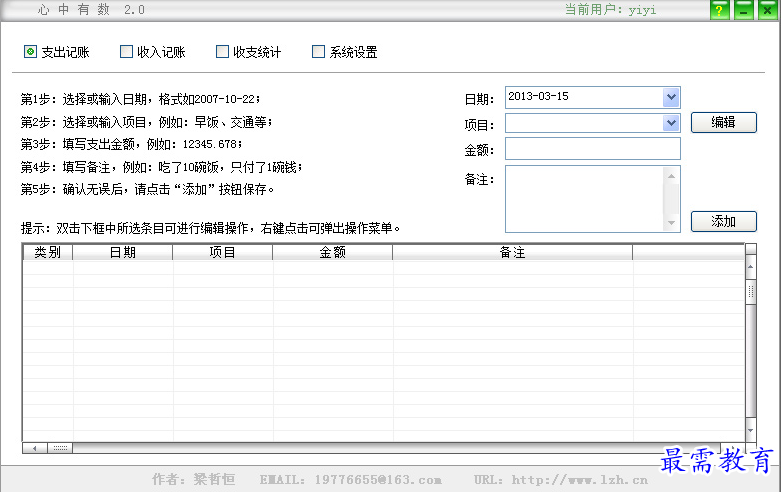Click the 备注 box scroll down arrow
The height and width of the screenshot is (492, 782).
pyautogui.click(x=671, y=223)
